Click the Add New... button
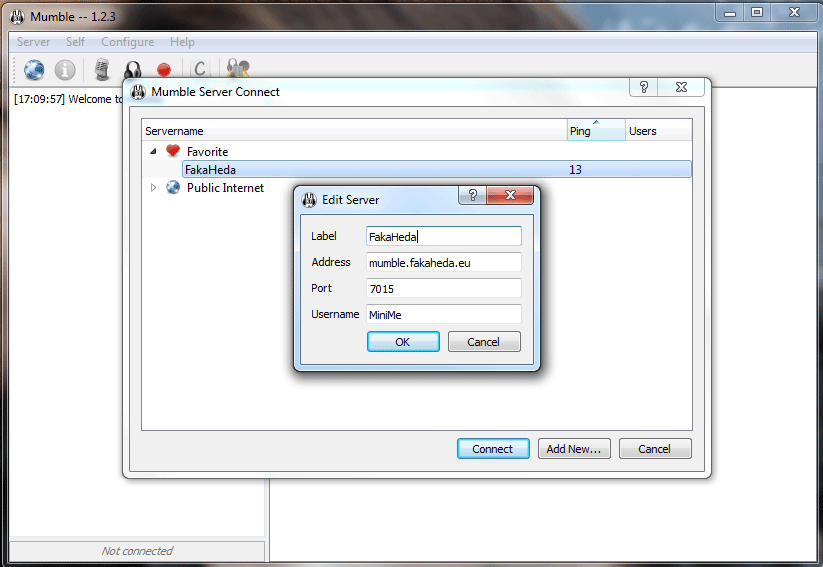The height and width of the screenshot is (567, 823). (574, 449)
